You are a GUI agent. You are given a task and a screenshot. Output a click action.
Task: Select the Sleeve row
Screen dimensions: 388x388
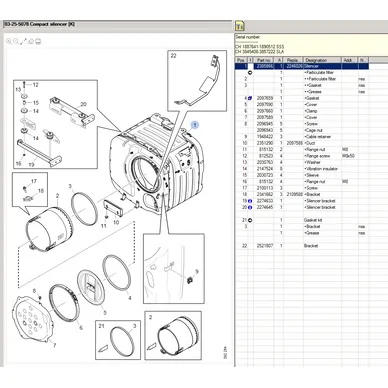pos(302,175)
